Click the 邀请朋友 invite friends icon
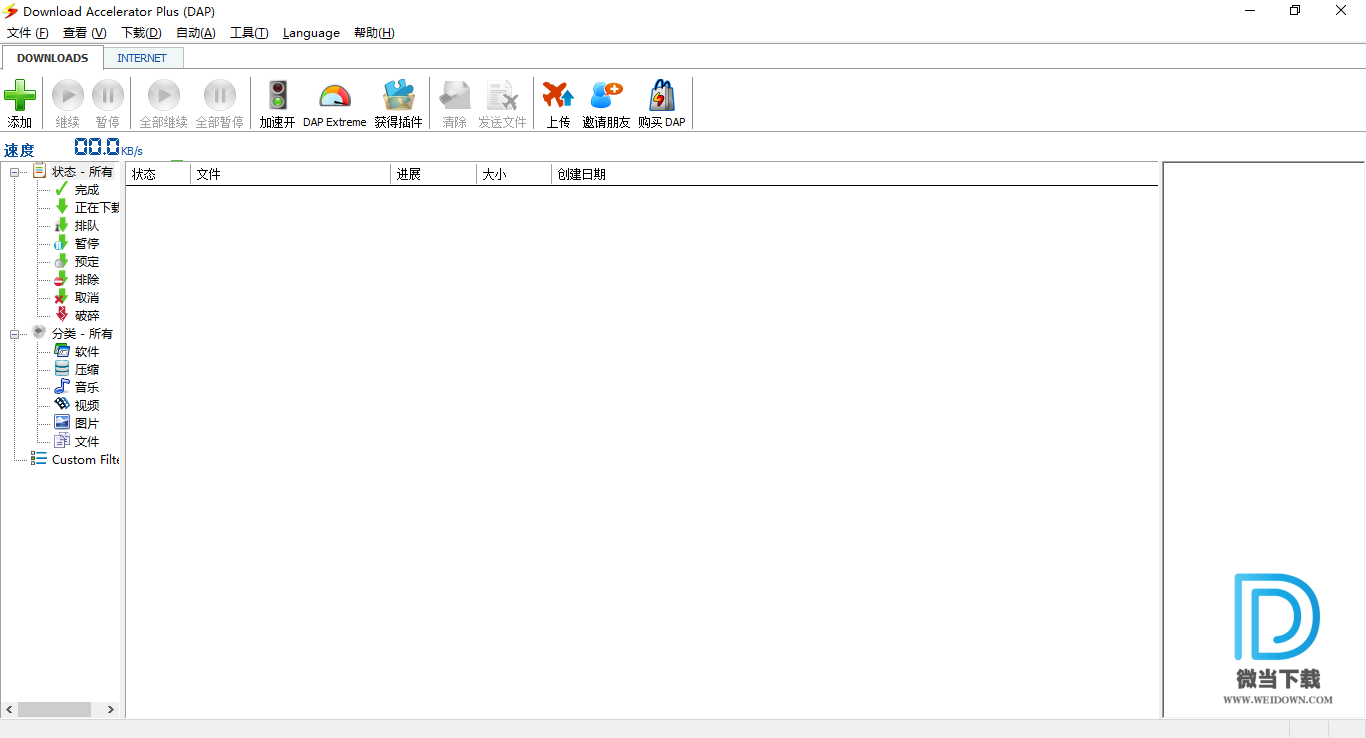Screen dimensions: 1366x738 (606, 96)
